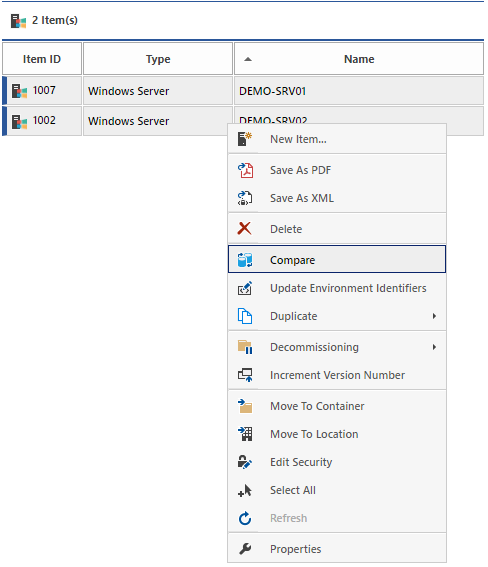
Task: Click the Save As PDF icon
Action: [245, 170]
